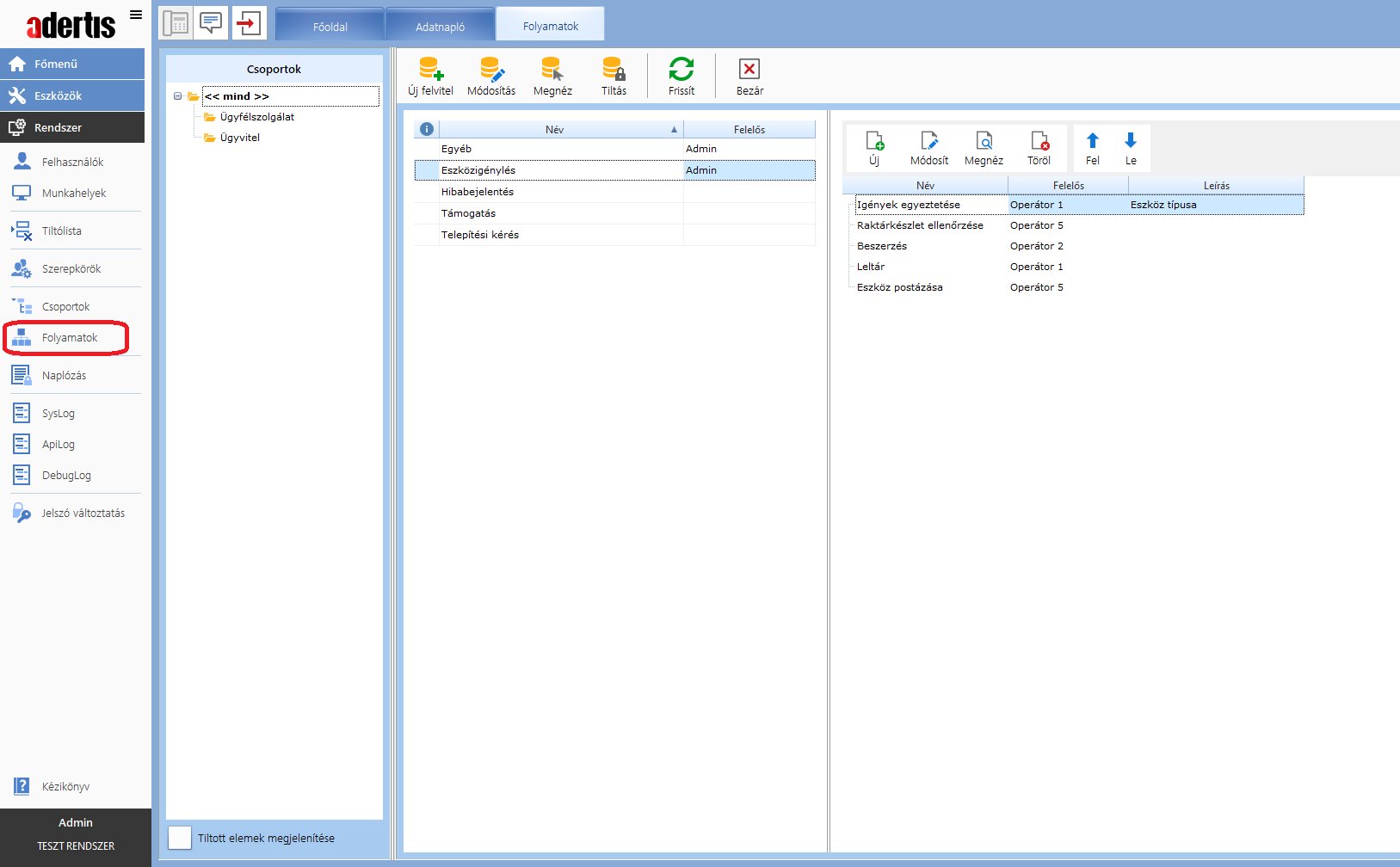
Task: Move selected step down with Le arrow
Action: [x=1131, y=141]
